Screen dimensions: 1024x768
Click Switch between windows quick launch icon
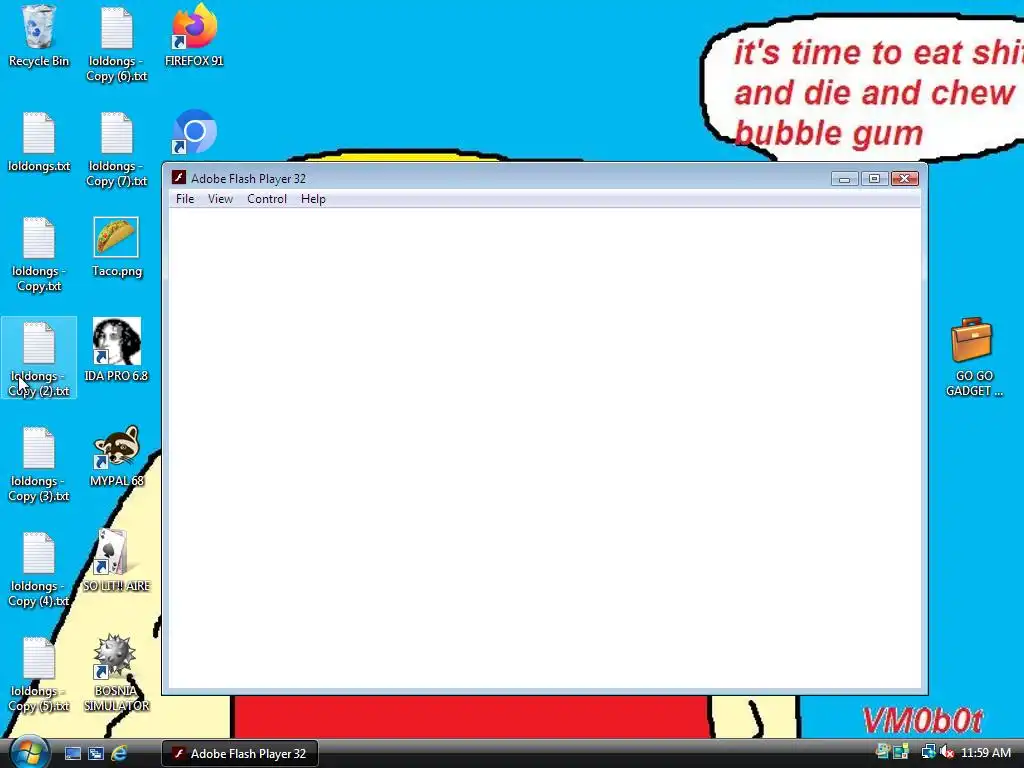pyautogui.click(x=95, y=754)
